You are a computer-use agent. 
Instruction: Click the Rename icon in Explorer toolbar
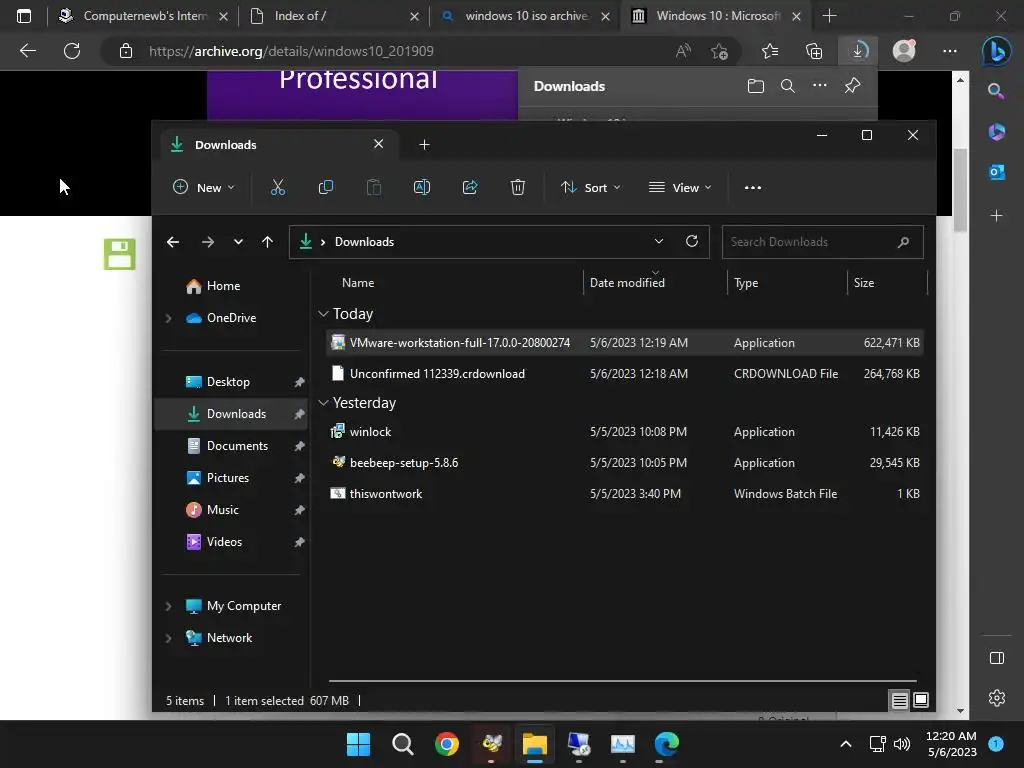(422, 187)
